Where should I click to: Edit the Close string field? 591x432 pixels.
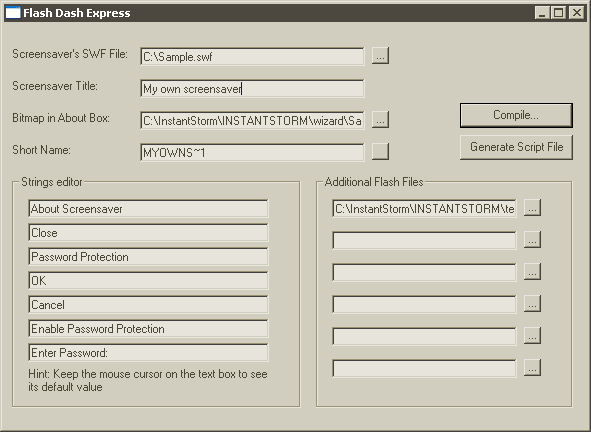click(148, 233)
